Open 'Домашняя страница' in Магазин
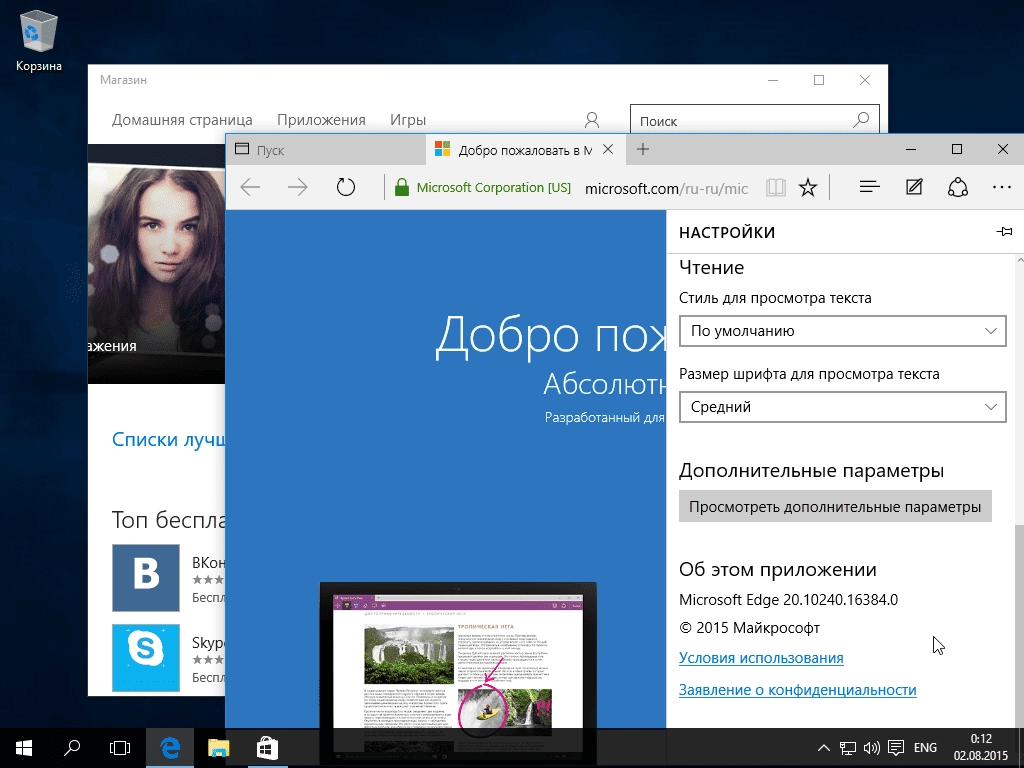Viewport: 1024px width, 768px height. (x=182, y=120)
